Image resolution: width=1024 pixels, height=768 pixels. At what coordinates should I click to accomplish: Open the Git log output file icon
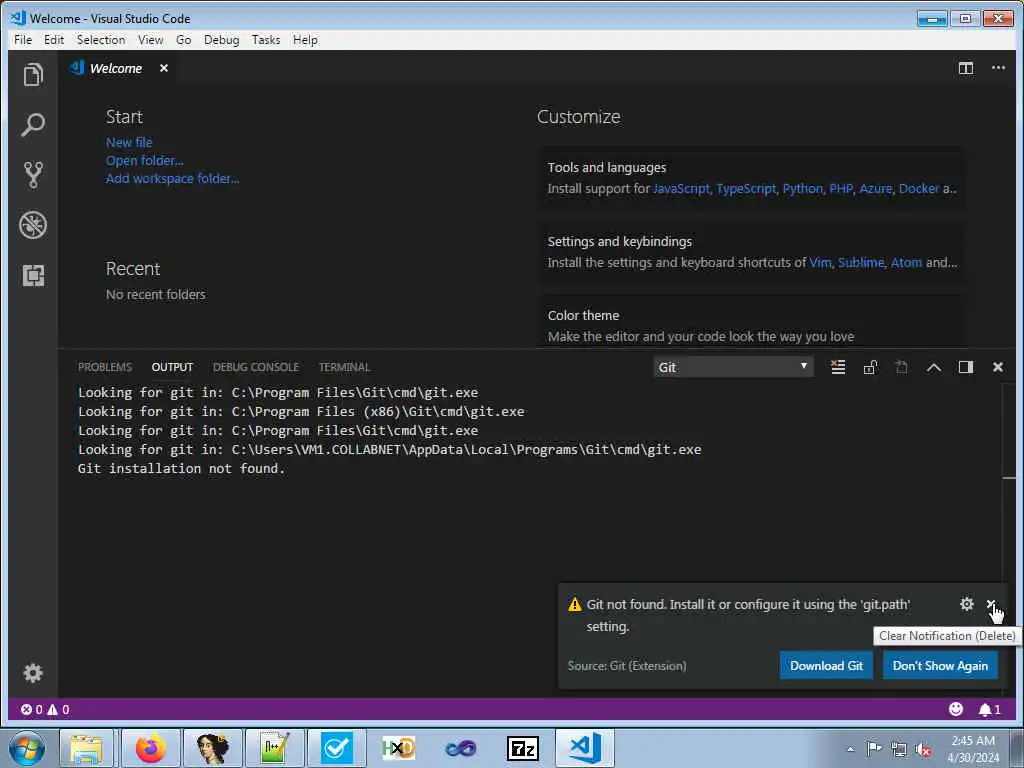pyautogui.click(x=901, y=367)
